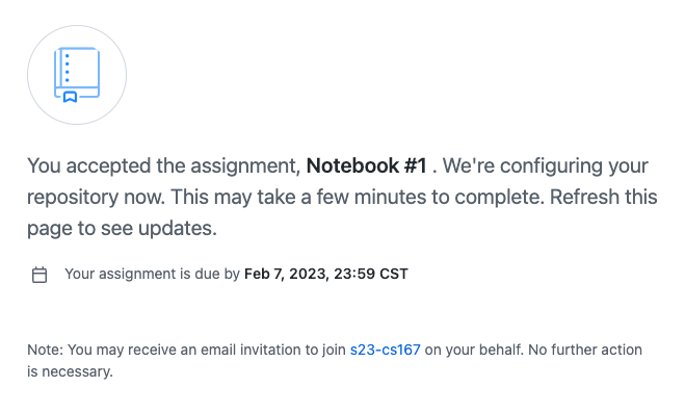This screenshot has height=414, width=685.
Task: Click the Feb 7, 2023 due date text
Action: tap(285, 274)
